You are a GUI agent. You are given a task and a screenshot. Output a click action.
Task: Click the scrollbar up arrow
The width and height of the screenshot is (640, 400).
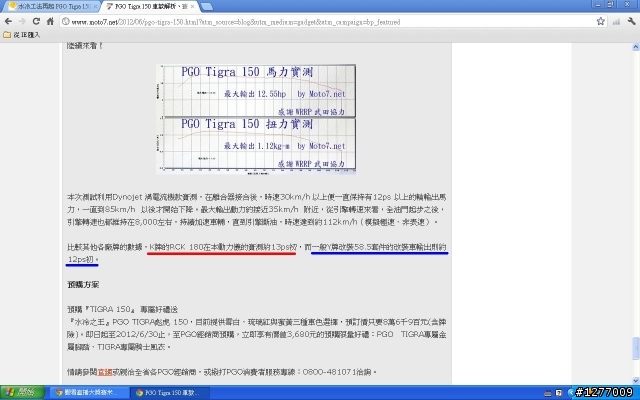636,47
